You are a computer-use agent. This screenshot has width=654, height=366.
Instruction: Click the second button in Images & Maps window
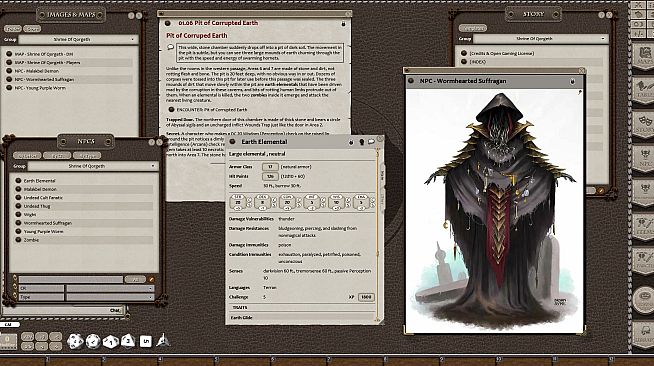tap(32, 29)
